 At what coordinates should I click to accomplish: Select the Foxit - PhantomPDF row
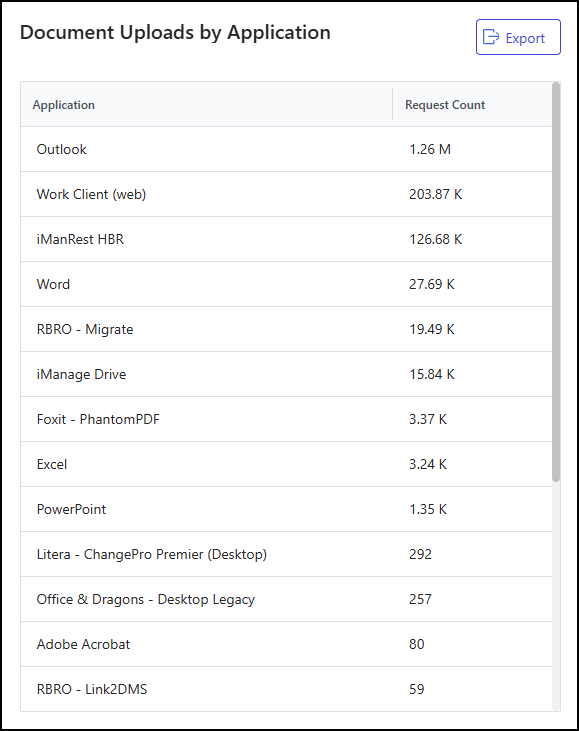pyautogui.click(x=286, y=419)
